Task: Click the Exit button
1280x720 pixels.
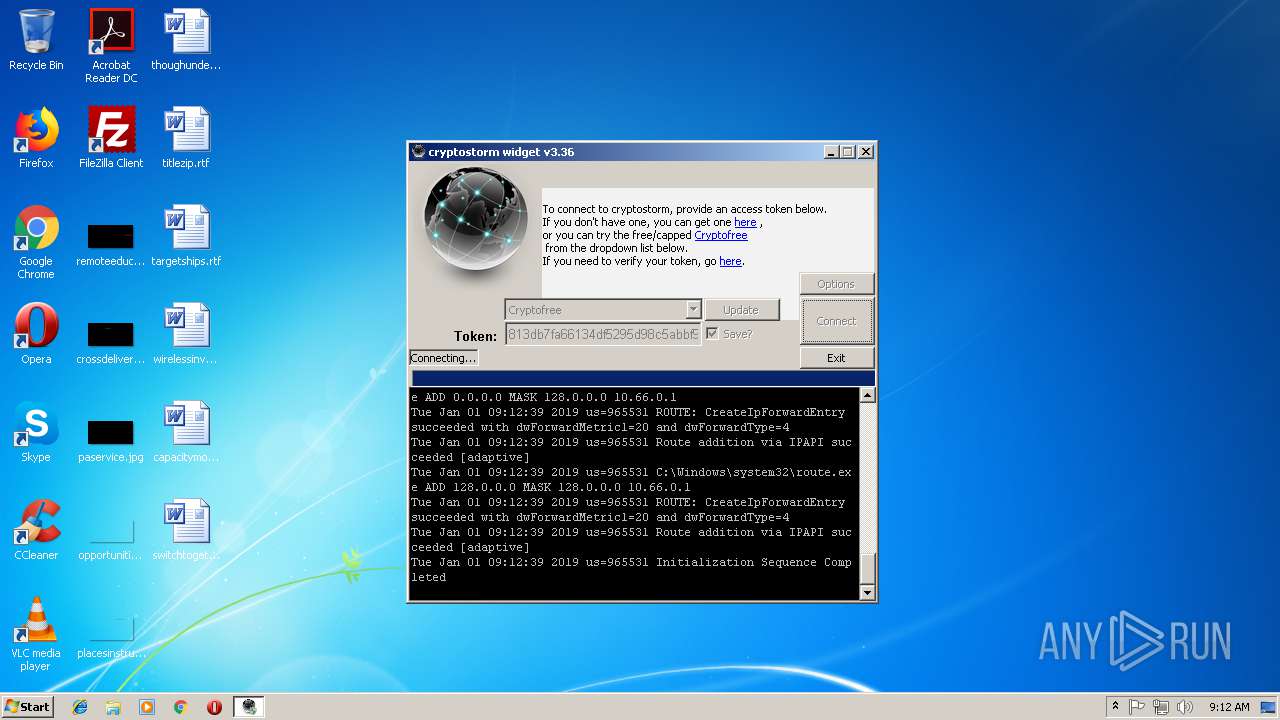Action: [x=836, y=358]
